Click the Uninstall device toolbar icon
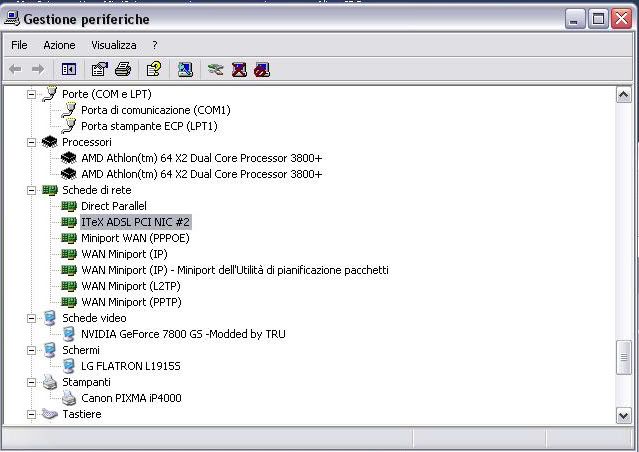The image size is (639, 452). pos(239,69)
